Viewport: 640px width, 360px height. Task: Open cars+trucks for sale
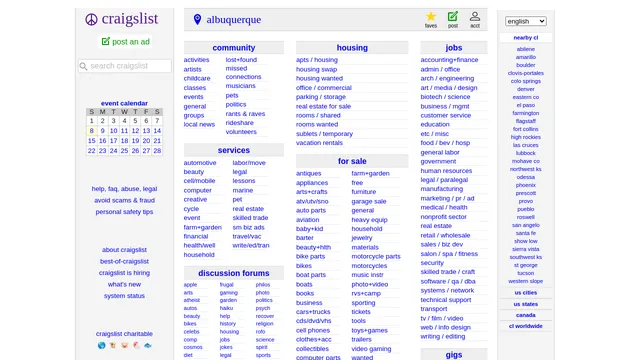[x=313, y=312]
